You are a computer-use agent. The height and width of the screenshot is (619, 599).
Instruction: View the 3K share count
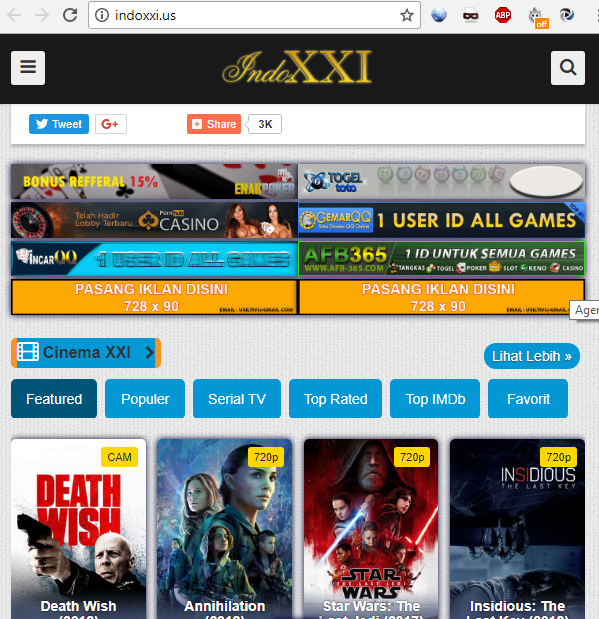click(265, 124)
